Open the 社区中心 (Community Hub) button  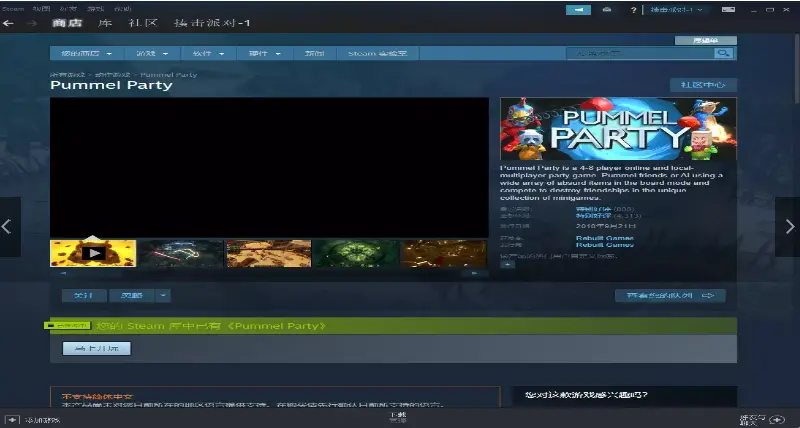click(x=704, y=85)
